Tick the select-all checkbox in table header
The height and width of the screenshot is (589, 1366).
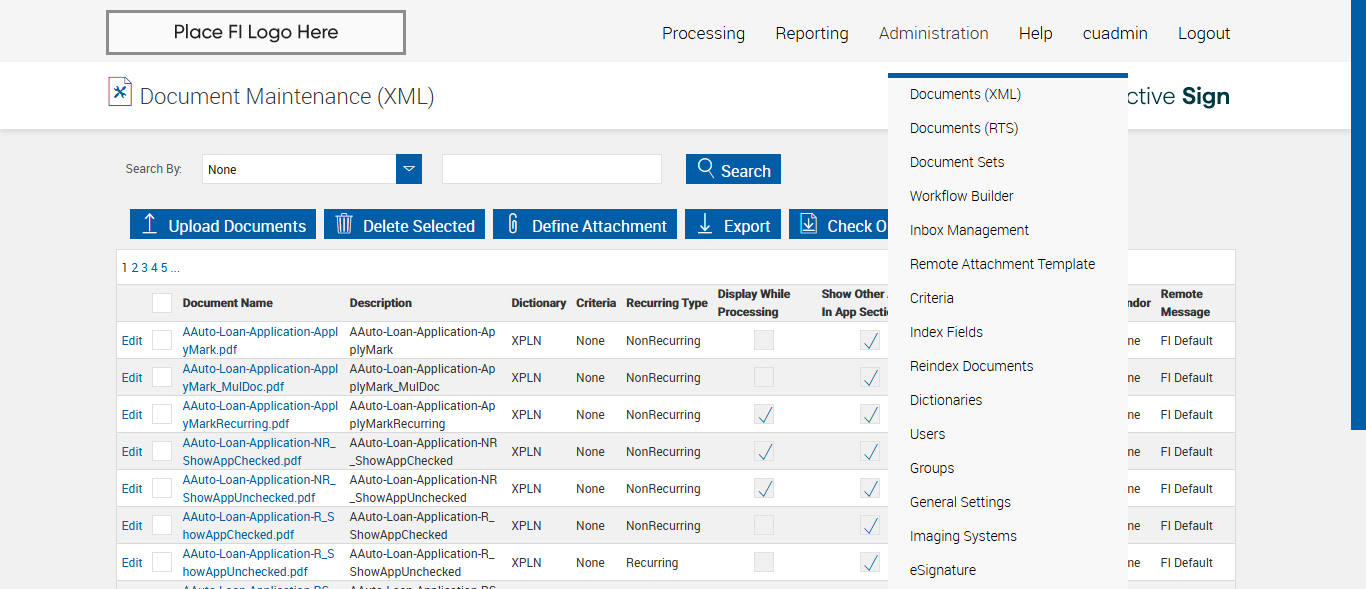pos(162,303)
